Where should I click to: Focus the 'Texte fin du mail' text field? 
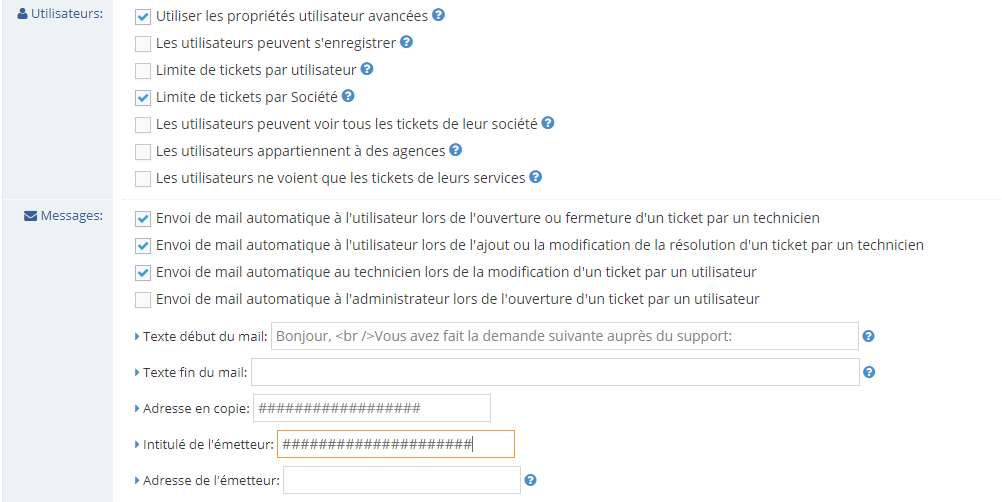pos(555,372)
